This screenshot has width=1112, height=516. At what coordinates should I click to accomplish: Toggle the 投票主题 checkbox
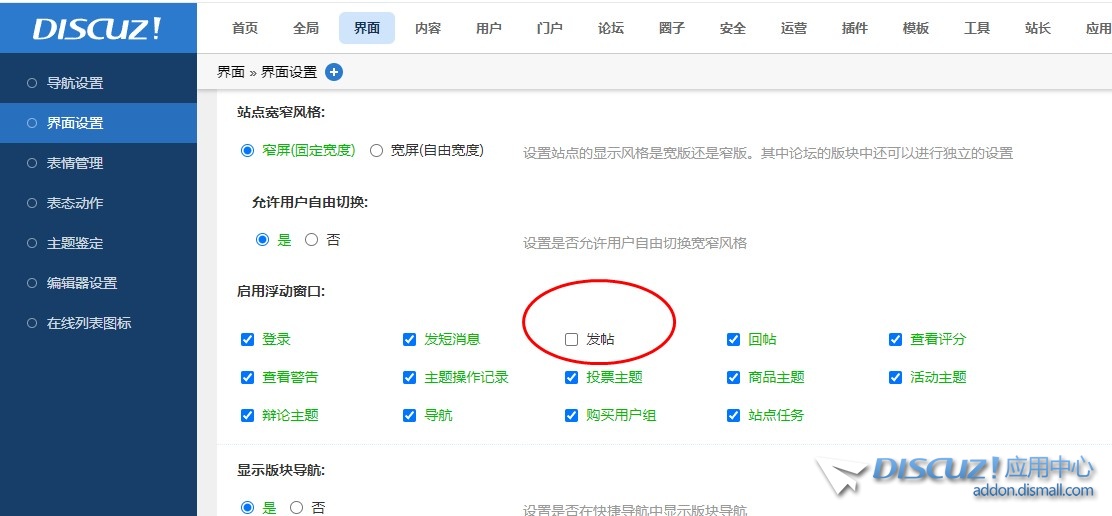pos(572,377)
